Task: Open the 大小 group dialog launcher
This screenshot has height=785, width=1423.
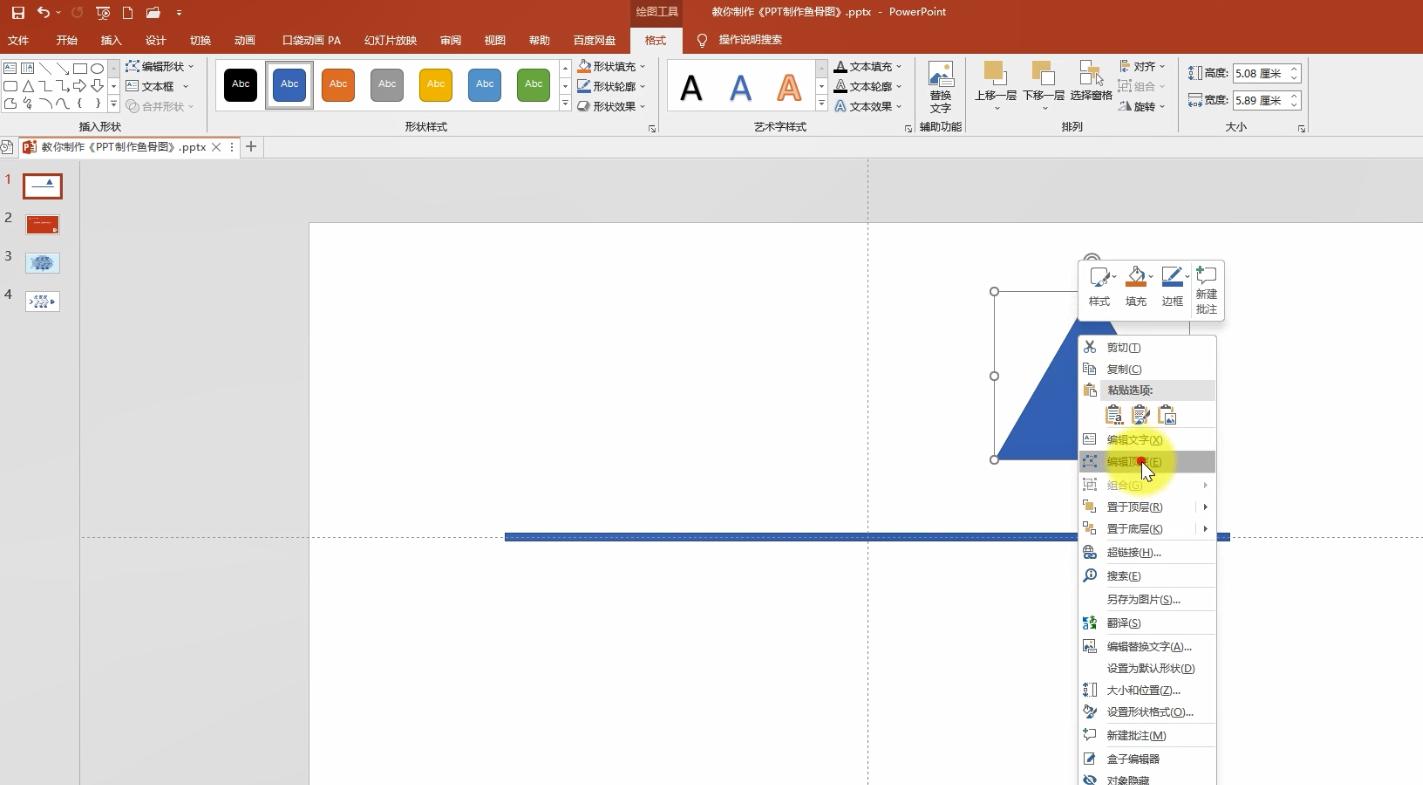Action: (x=1302, y=129)
